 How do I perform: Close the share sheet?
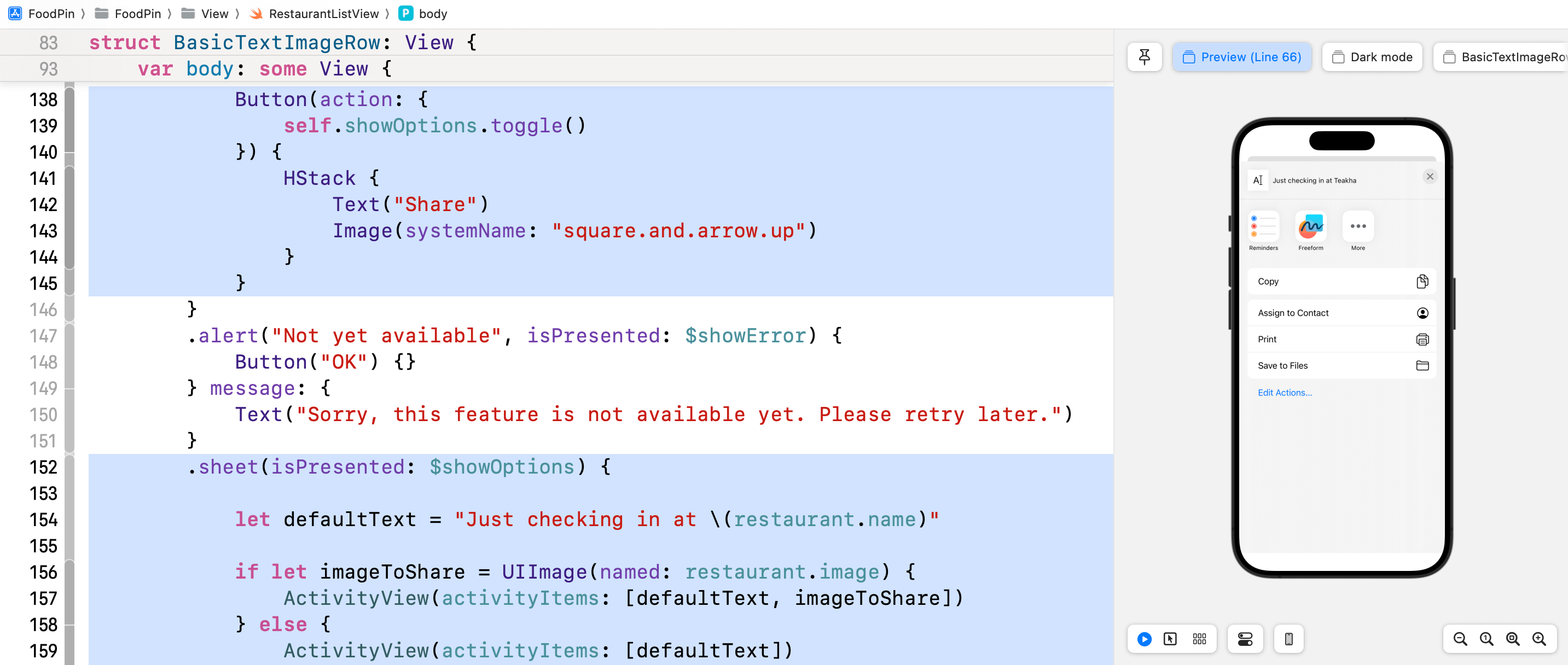1430,177
